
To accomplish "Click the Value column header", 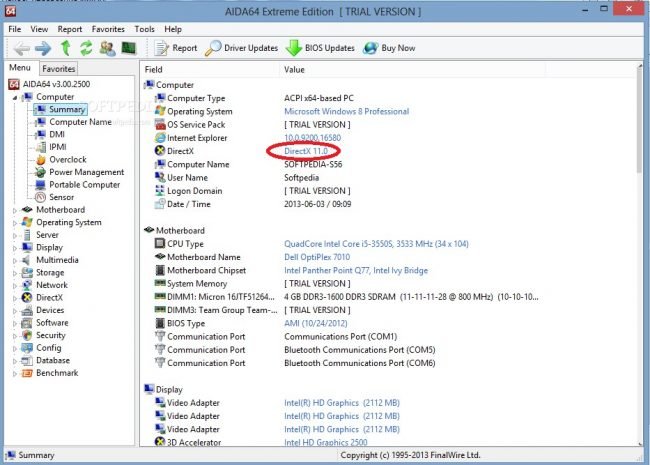I will [x=295, y=70].
